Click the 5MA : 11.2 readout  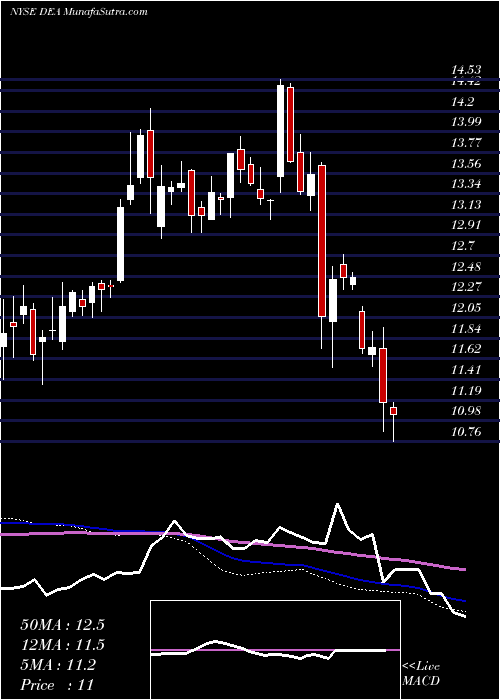point(58,665)
